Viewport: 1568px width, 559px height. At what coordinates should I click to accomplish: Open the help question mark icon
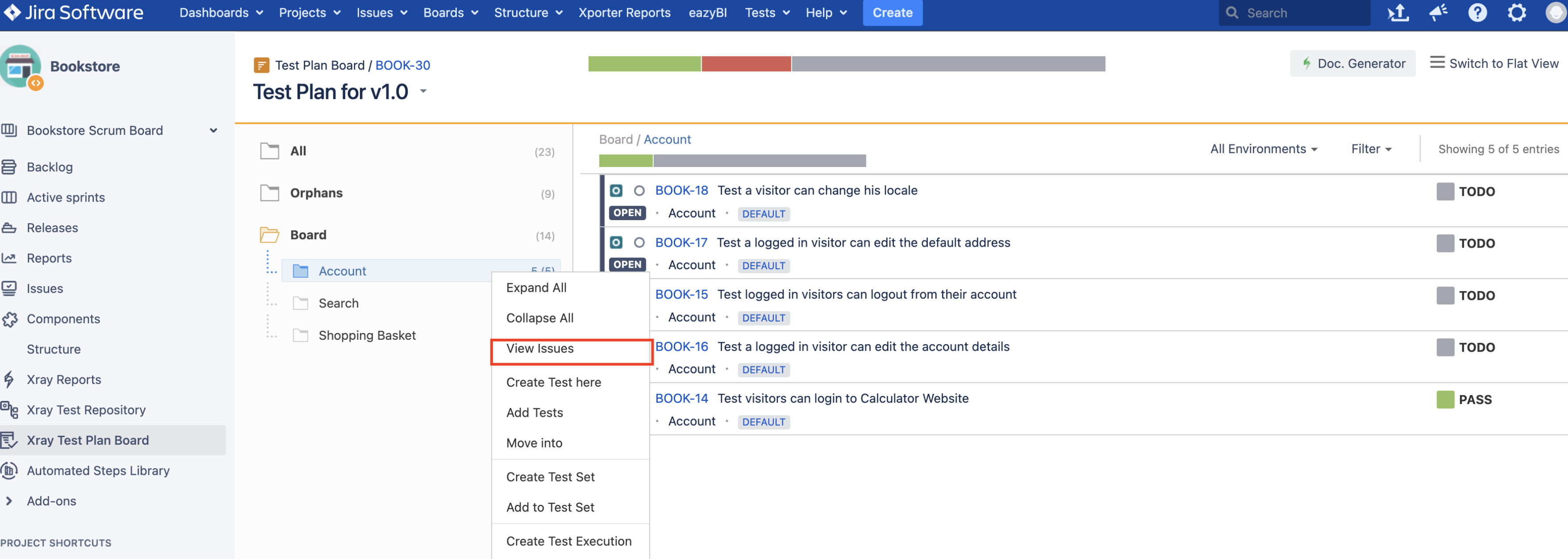pos(1477,13)
